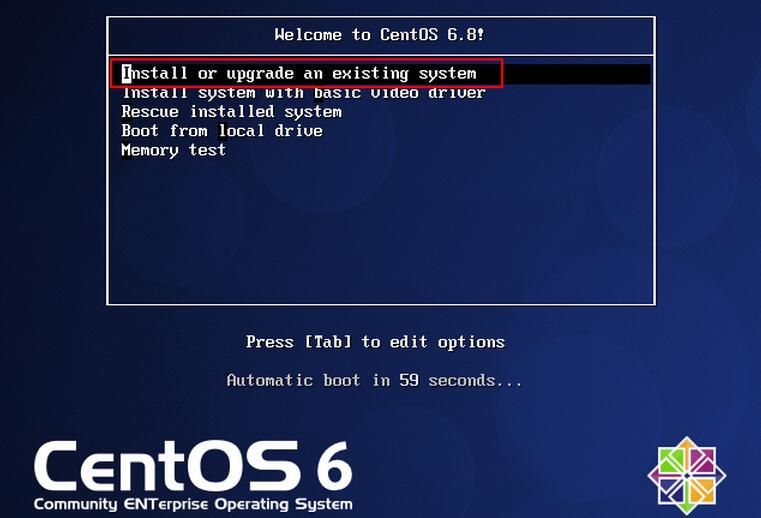Click 'Community ENTerprise Operating System' tagline
Viewport: 761px width, 518px height.
coord(193,504)
